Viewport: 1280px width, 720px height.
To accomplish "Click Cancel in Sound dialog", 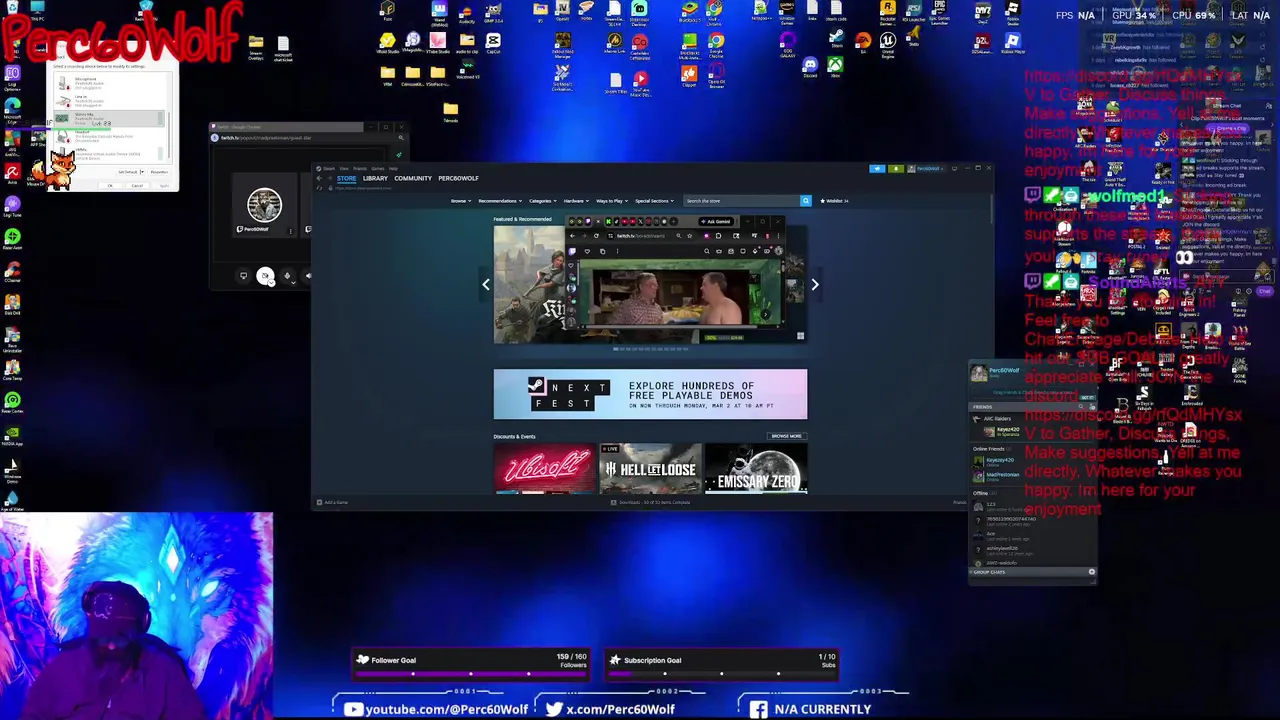I will coord(137,186).
